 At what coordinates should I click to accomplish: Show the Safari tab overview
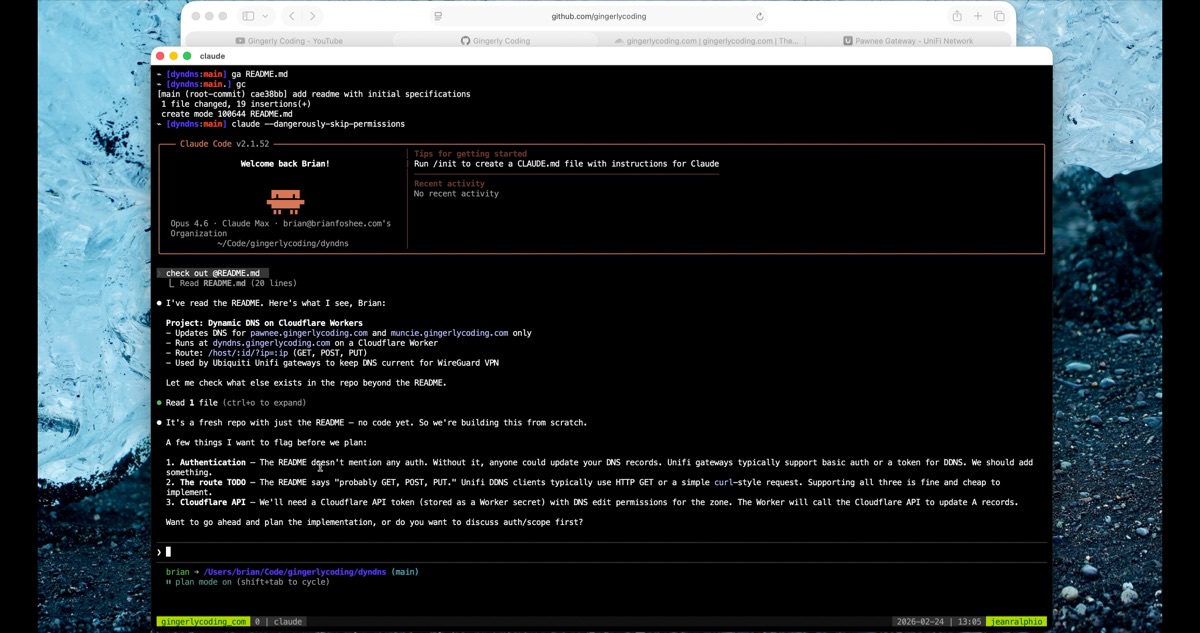click(999, 16)
